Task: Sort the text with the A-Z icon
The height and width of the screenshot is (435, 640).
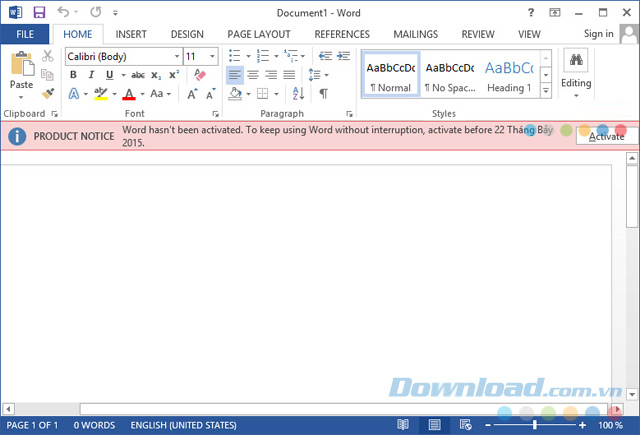Action: (298, 93)
